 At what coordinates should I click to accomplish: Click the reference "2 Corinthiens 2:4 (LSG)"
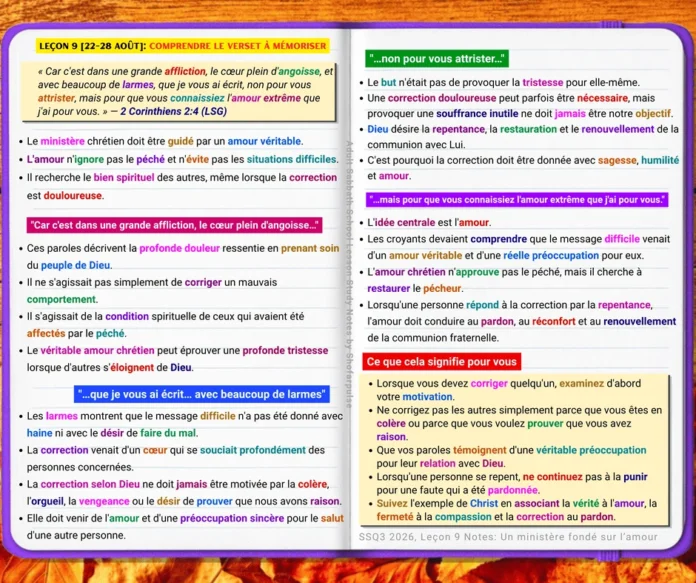(x=173, y=111)
